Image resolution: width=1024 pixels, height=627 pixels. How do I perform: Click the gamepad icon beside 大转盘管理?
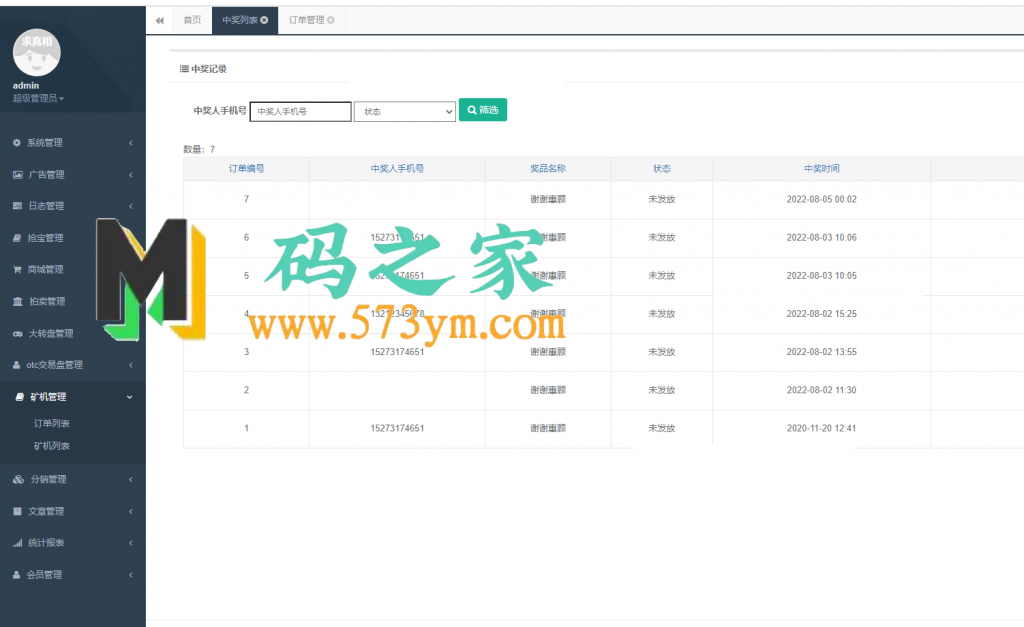(x=17, y=334)
